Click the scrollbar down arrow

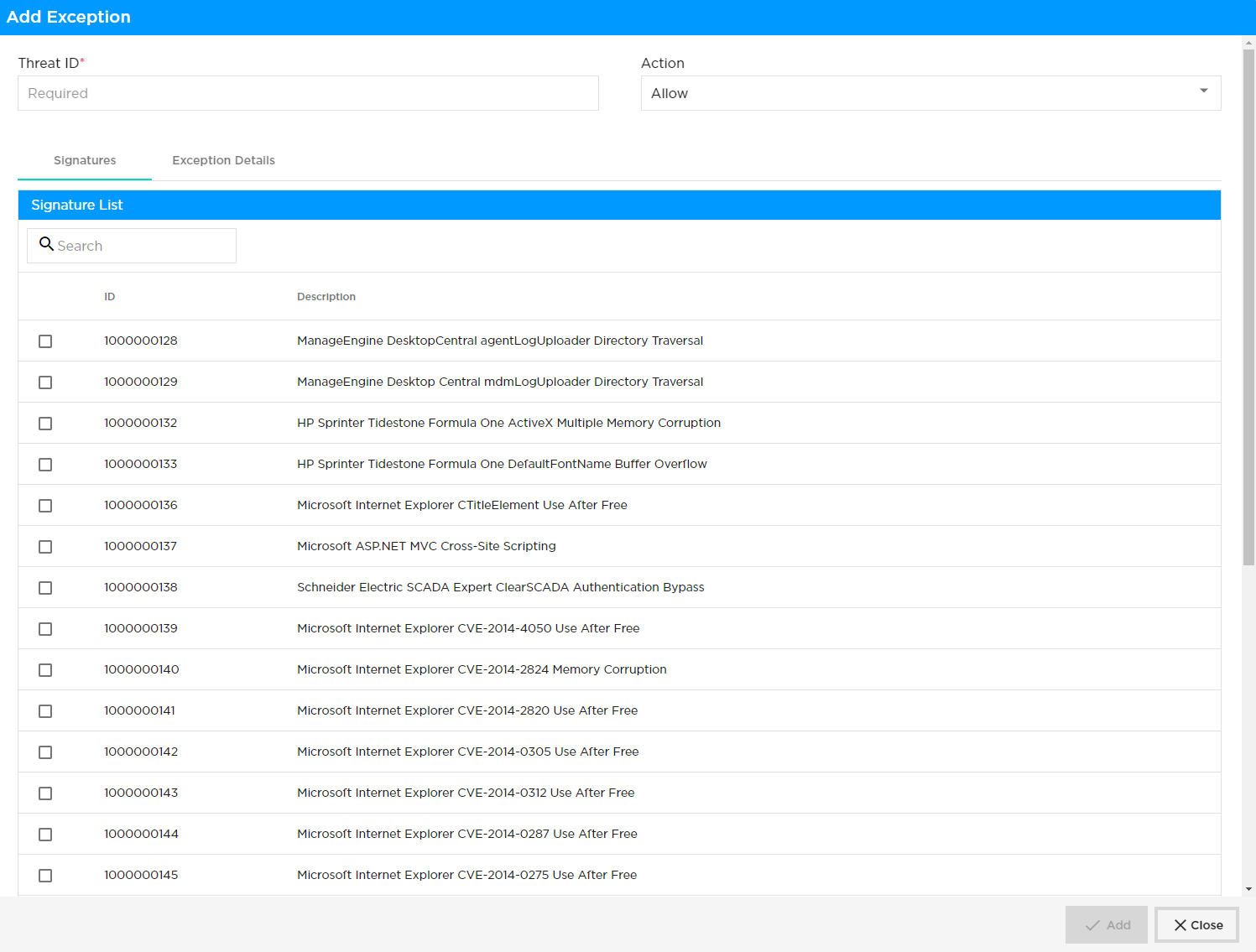1248,889
